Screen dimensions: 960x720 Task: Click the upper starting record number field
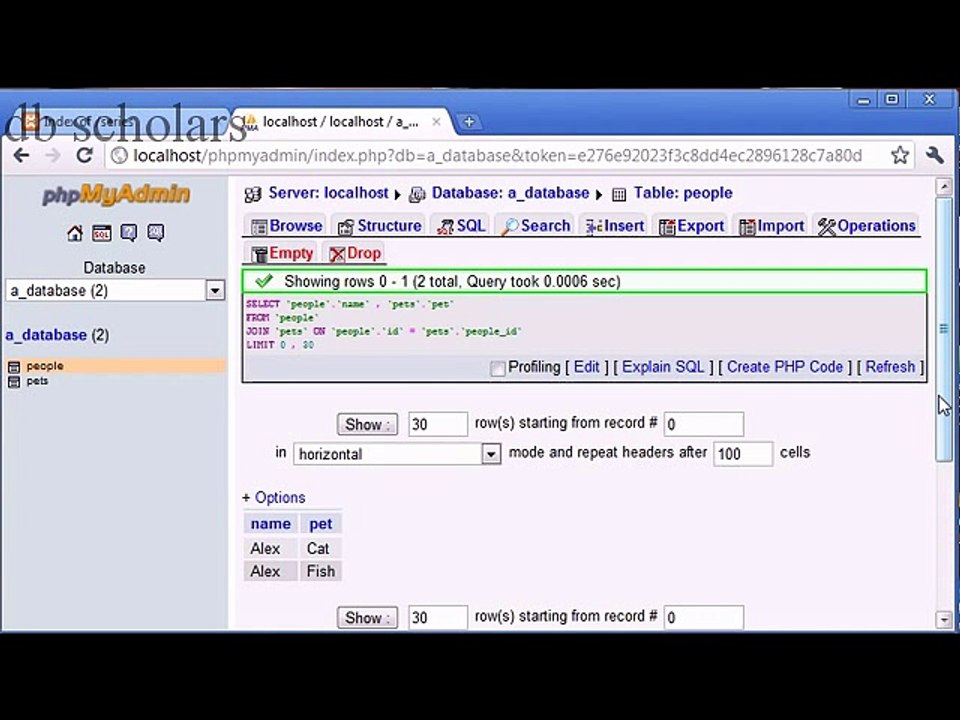pyautogui.click(x=703, y=424)
